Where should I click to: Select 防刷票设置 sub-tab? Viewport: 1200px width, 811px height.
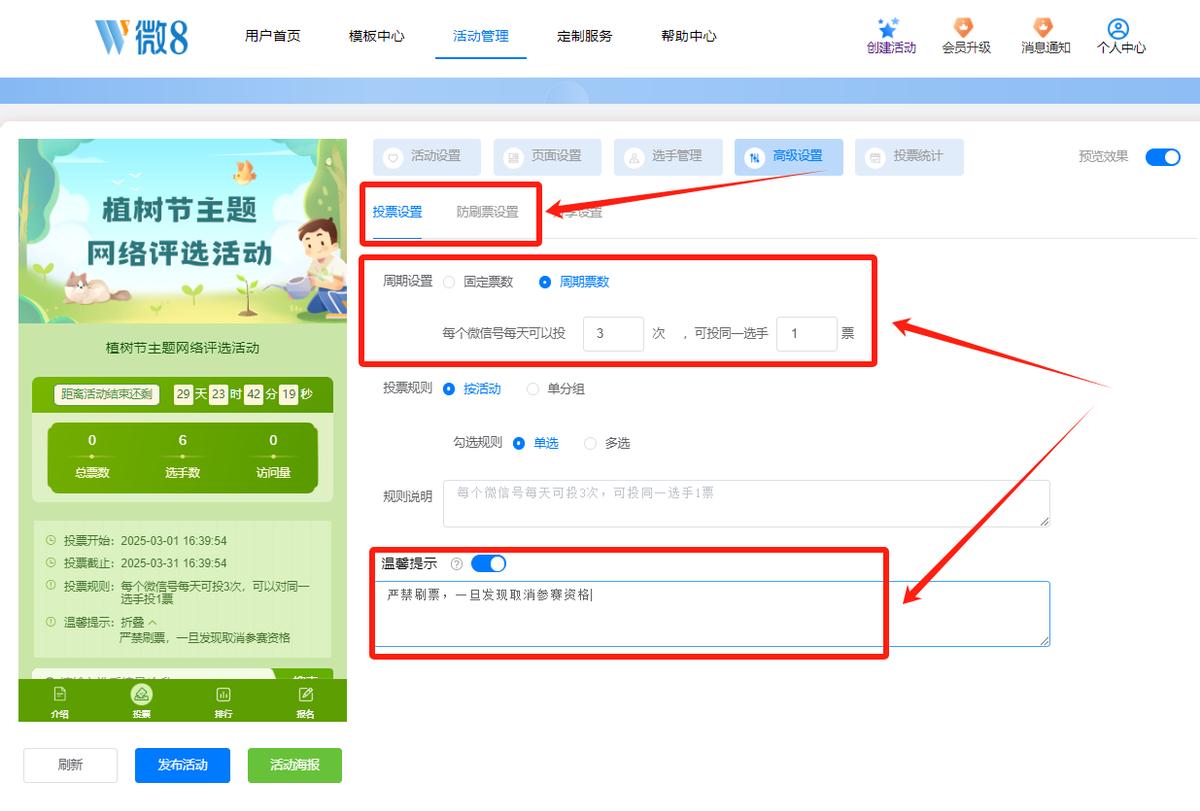click(x=488, y=212)
